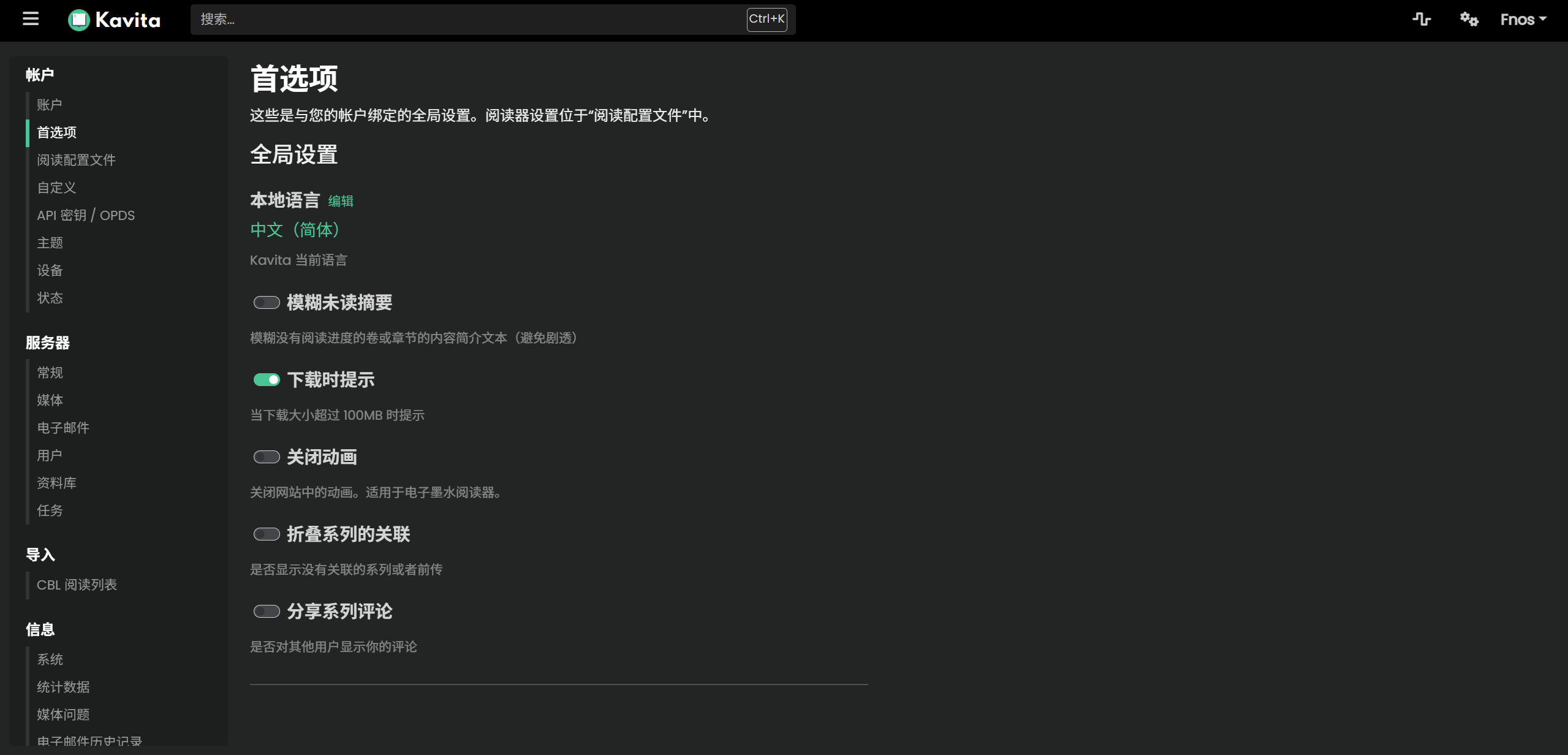This screenshot has height=755, width=1568.
Task: Disable the download prompt toggle
Action: (x=267, y=380)
